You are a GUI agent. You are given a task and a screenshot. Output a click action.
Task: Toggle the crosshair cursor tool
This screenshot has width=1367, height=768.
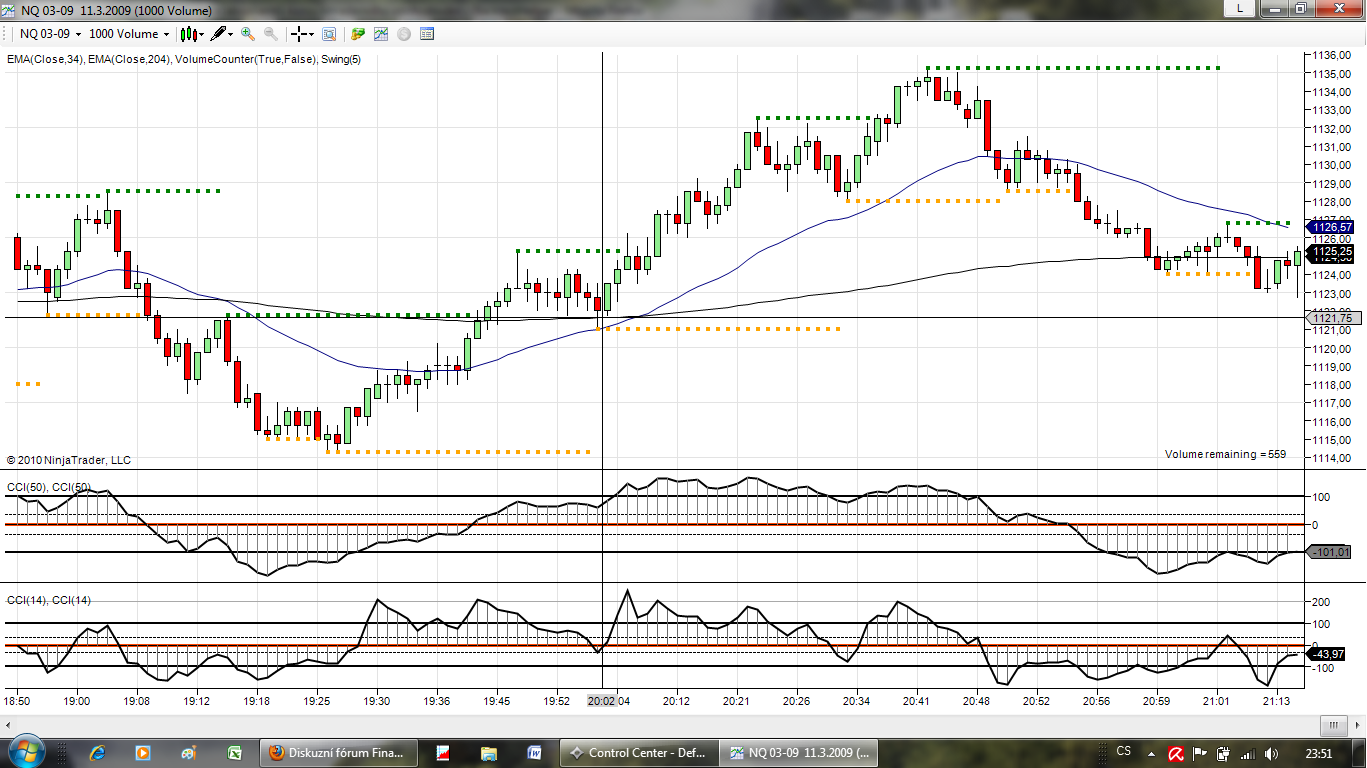tap(300, 34)
